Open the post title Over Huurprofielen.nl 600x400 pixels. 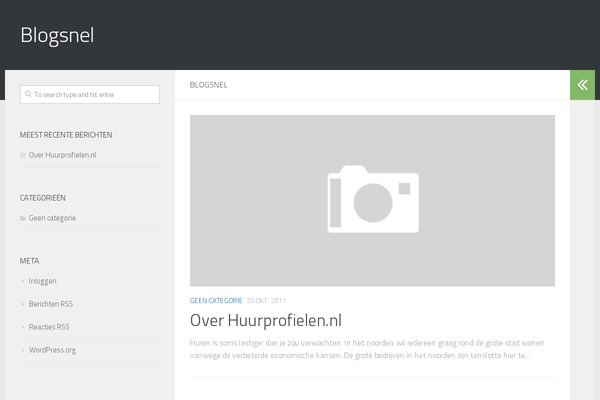coord(266,320)
